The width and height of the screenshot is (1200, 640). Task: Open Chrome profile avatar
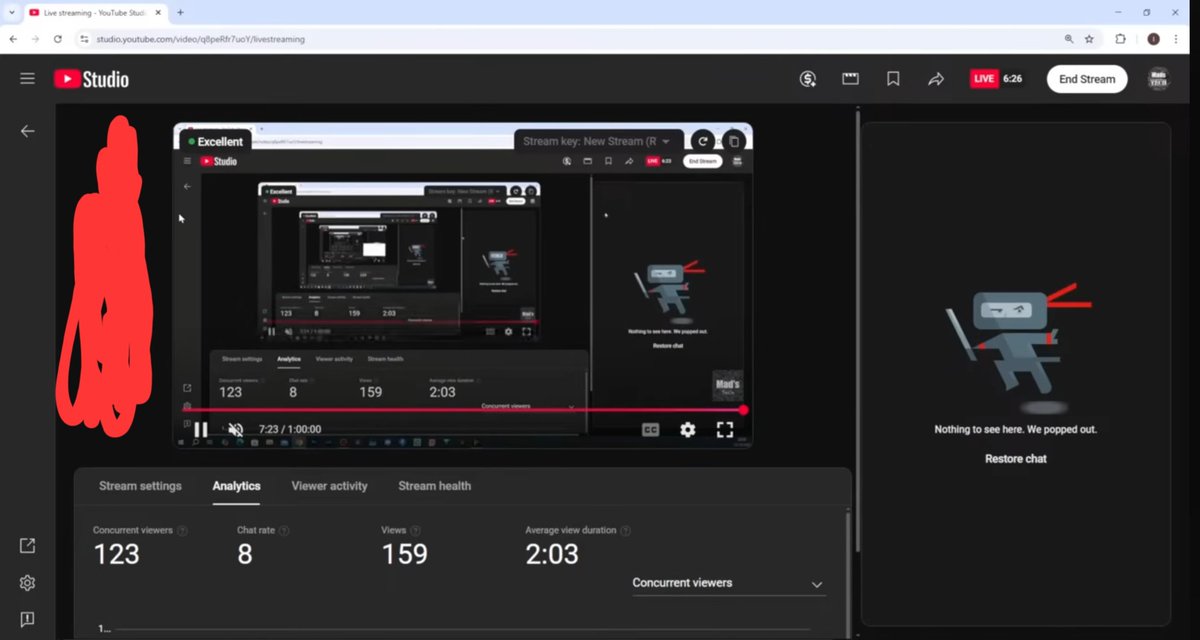pos(1153,39)
